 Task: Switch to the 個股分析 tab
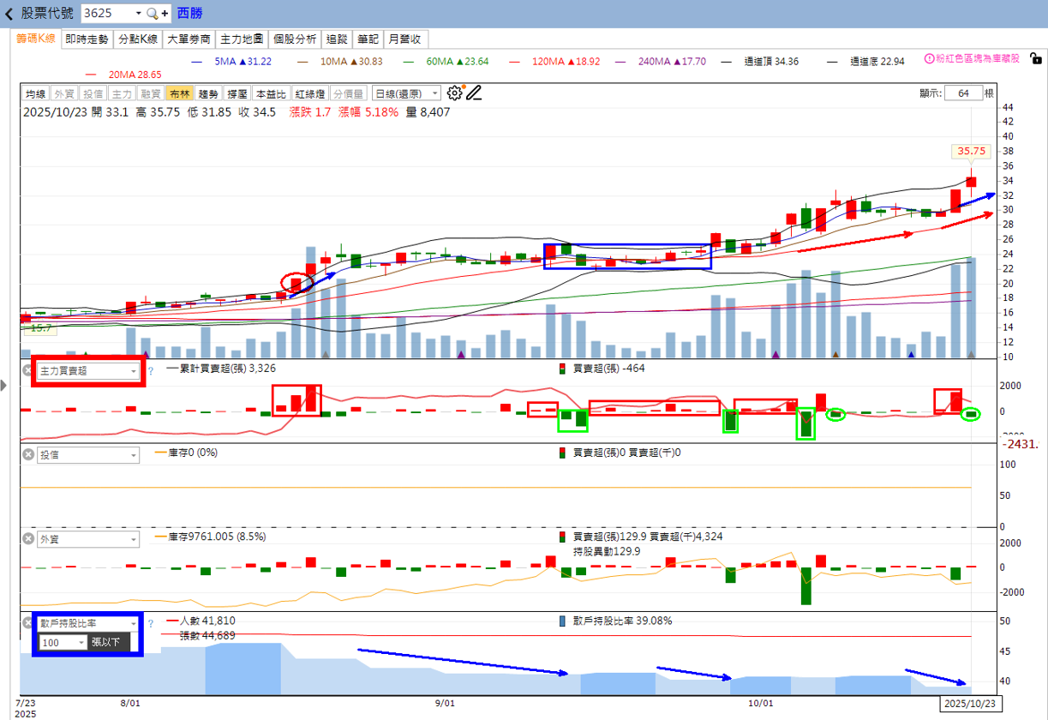[x=295, y=39]
